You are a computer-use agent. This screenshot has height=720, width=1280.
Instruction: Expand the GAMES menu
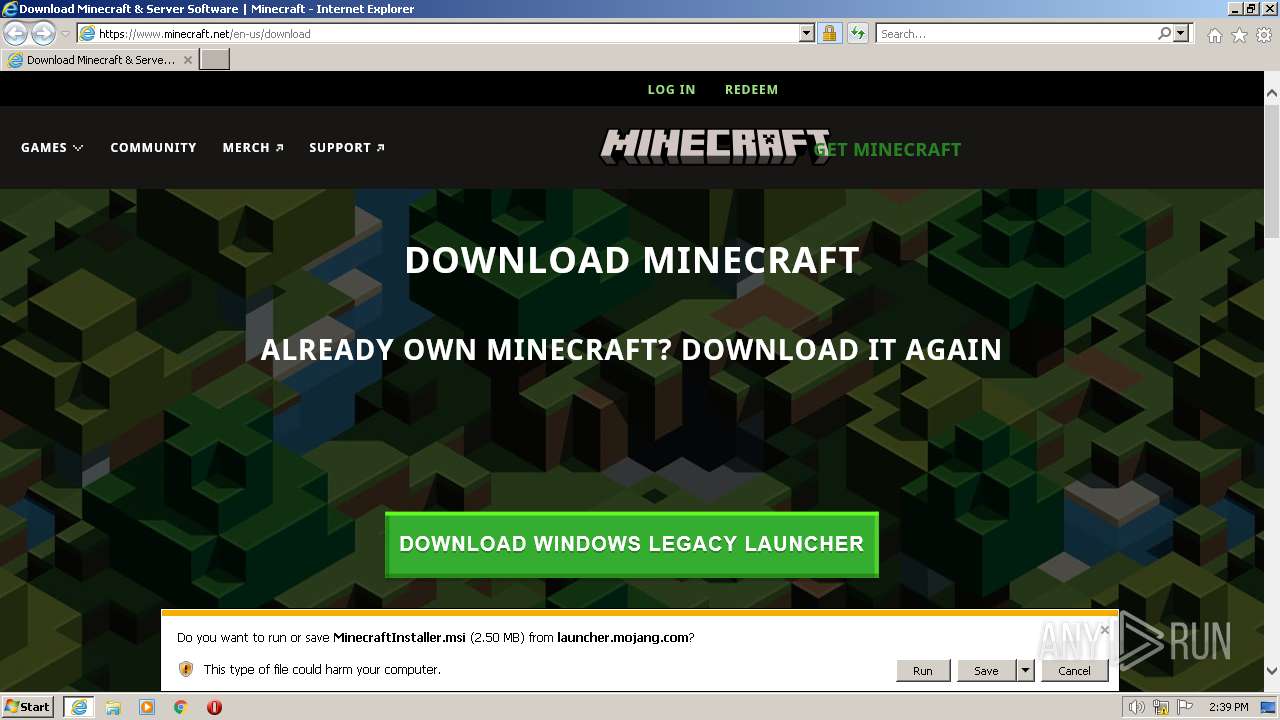52,147
